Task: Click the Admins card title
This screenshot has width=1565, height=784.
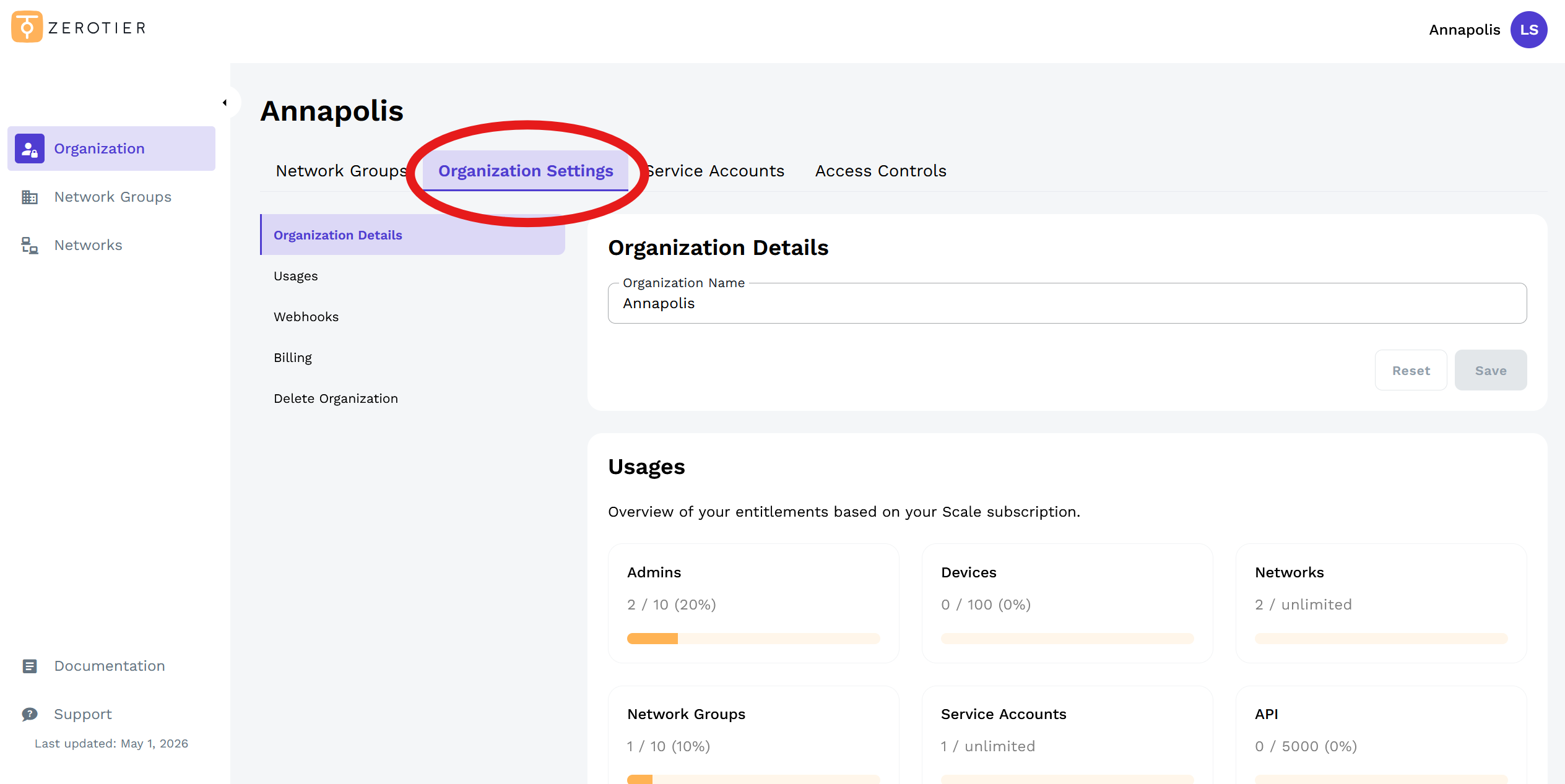Action: coord(654,572)
